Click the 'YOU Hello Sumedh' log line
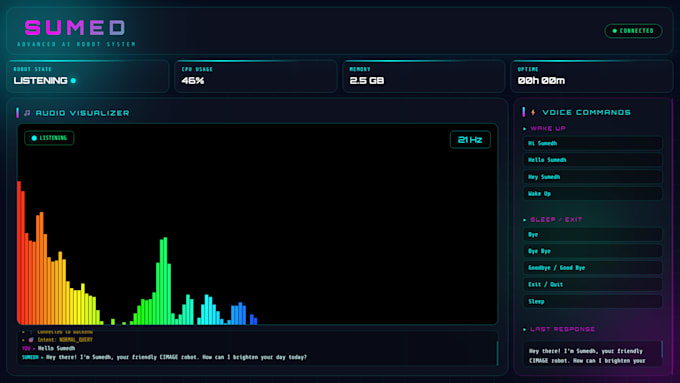The height and width of the screenshot is (383, 680). pyautogui.click(x=48, y=348)
